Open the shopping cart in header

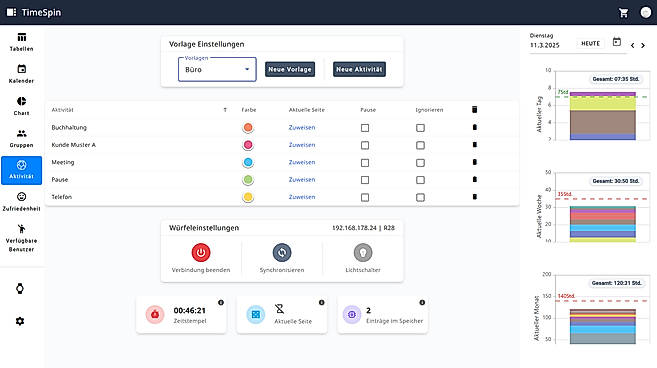coord(623,13)
